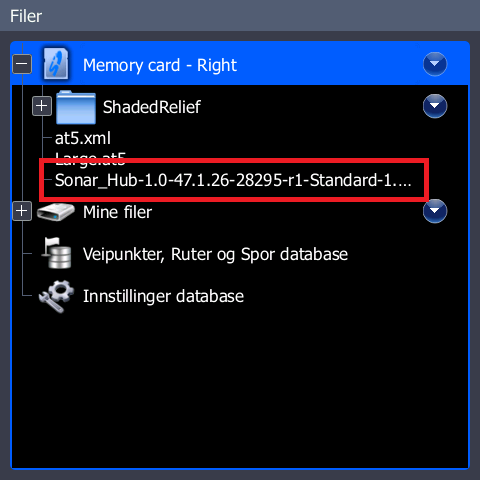Select the ShadedRelief folder name
This screenshot has width=480, height=480.
click(x=152, y=107)
